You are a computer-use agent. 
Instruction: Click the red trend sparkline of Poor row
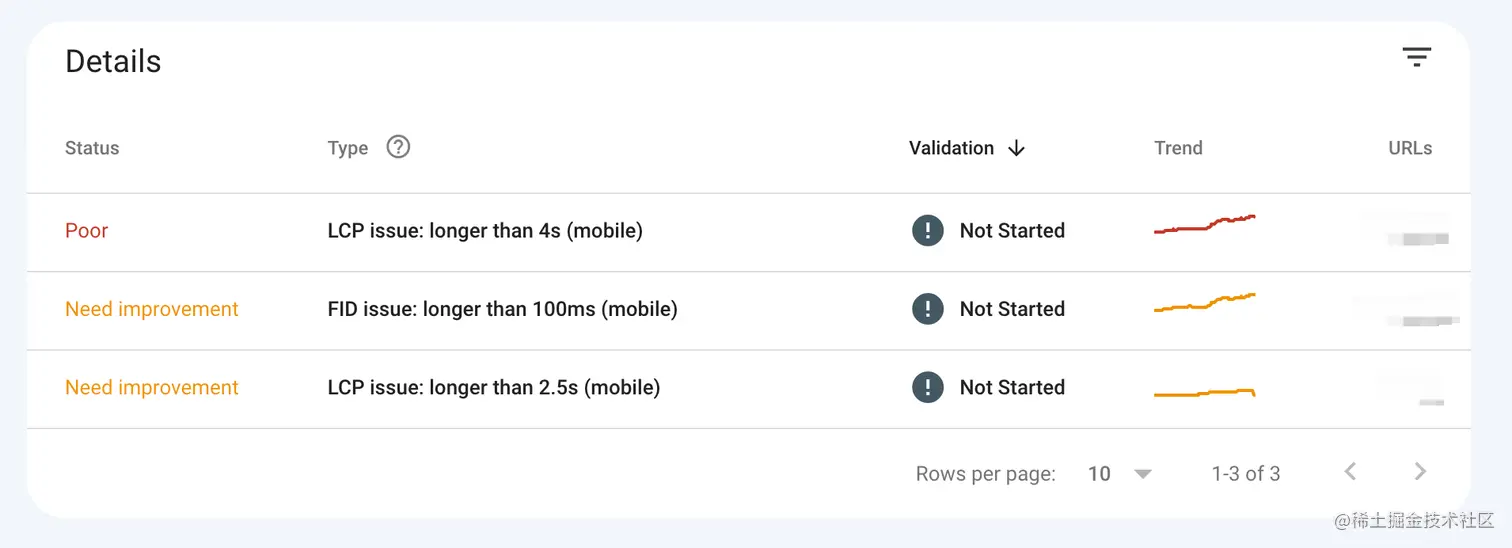tap(1204, 224)
